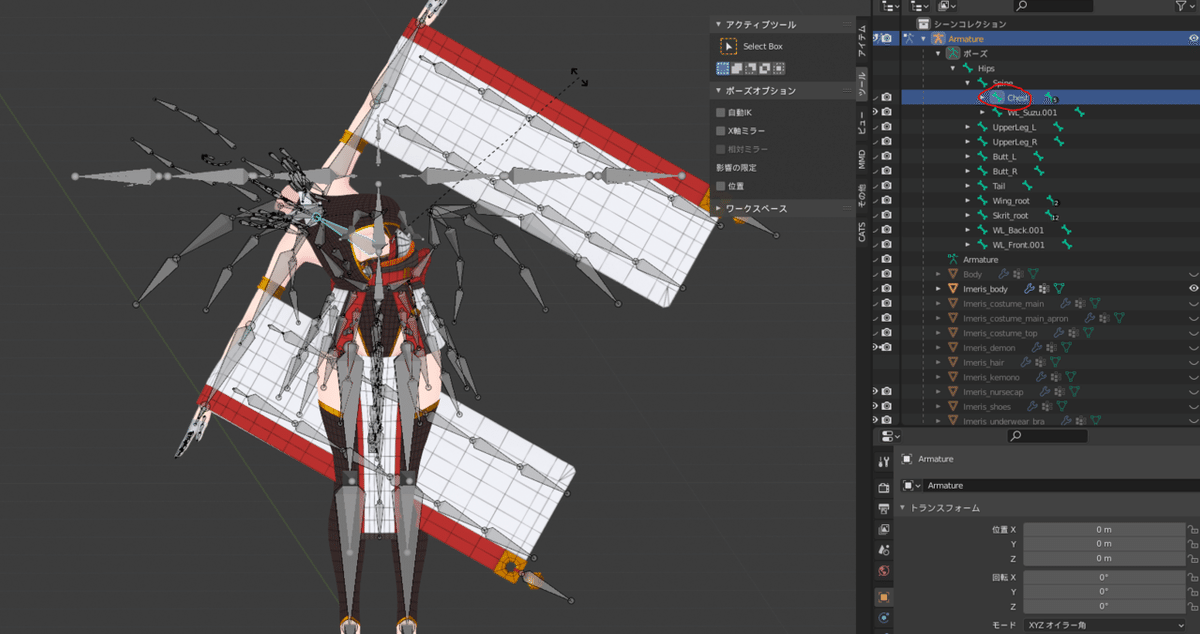Open the Tool properties tab (wrench and screwdriver)
The image size is (1200, 634).
(x=883, y=462)
